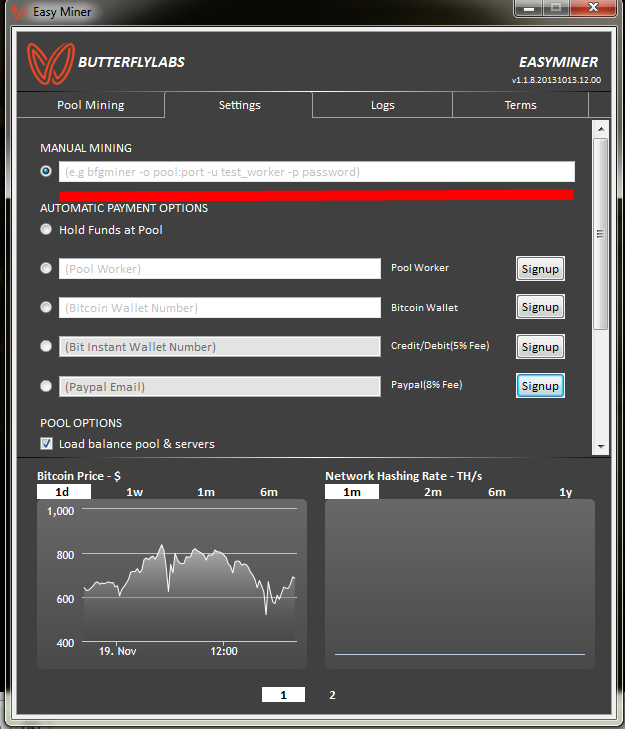Click the Paypal(8% Fee) label
Viewport: 625px width, 729px height.
pos(426,384)
